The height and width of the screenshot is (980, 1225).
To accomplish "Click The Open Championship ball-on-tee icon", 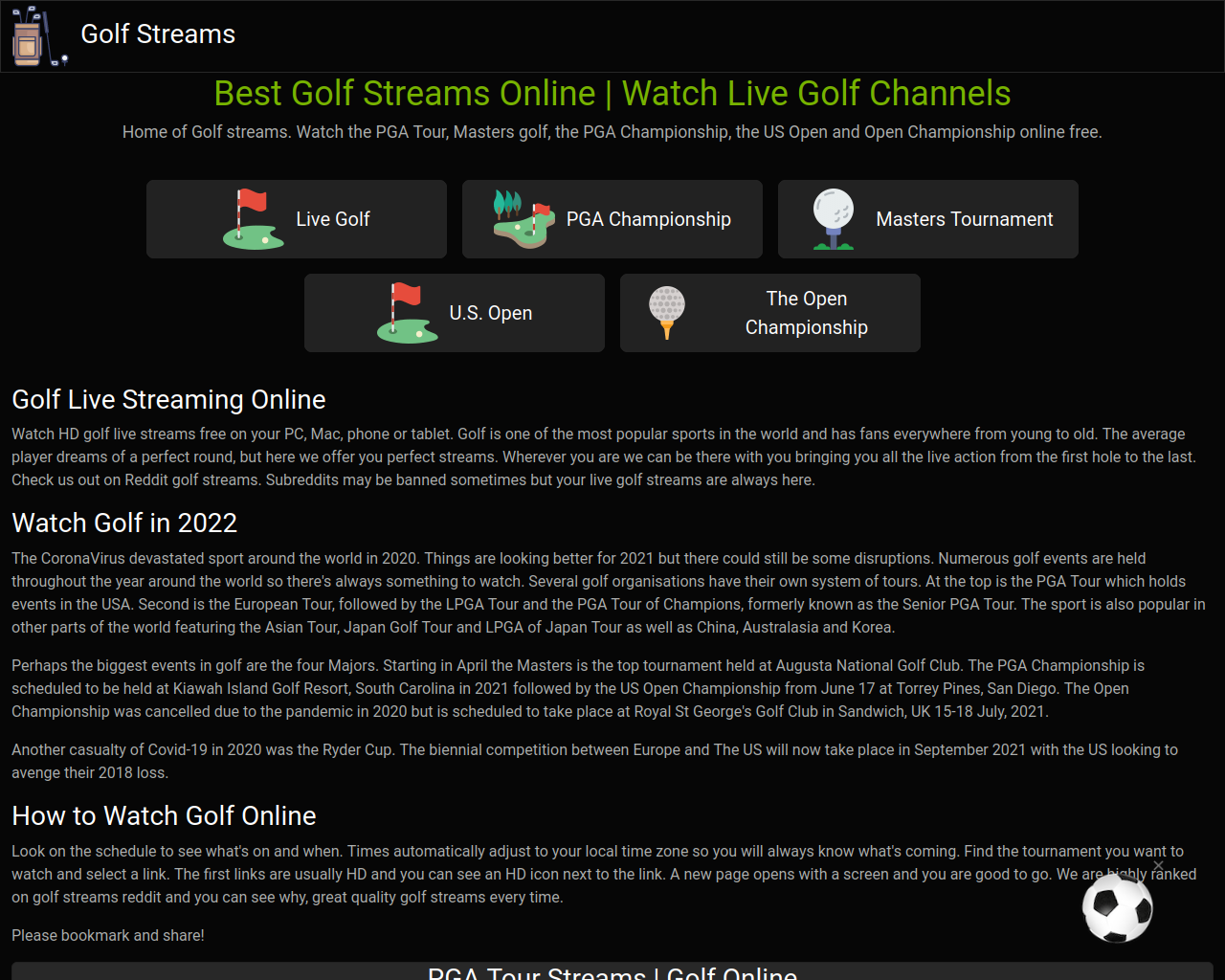I will [667, 313].
